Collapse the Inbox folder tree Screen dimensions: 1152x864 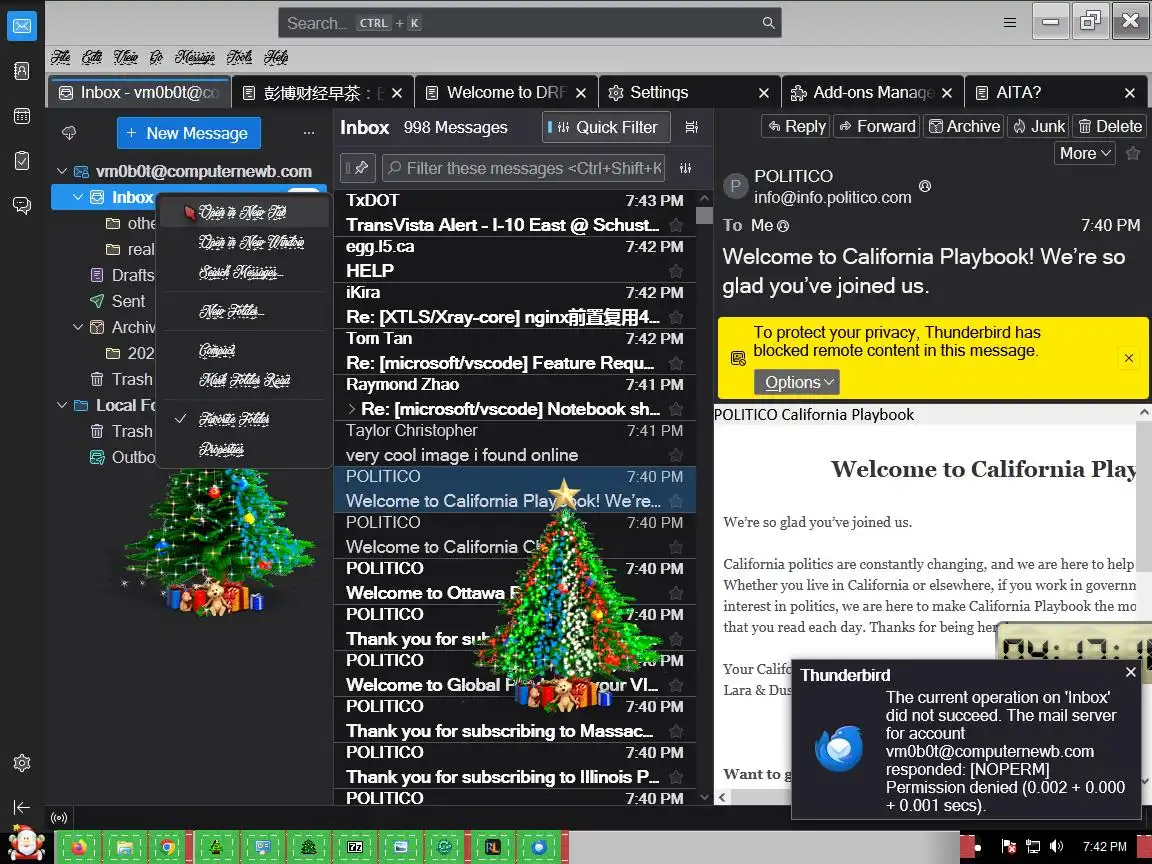[x=78, y=197]
